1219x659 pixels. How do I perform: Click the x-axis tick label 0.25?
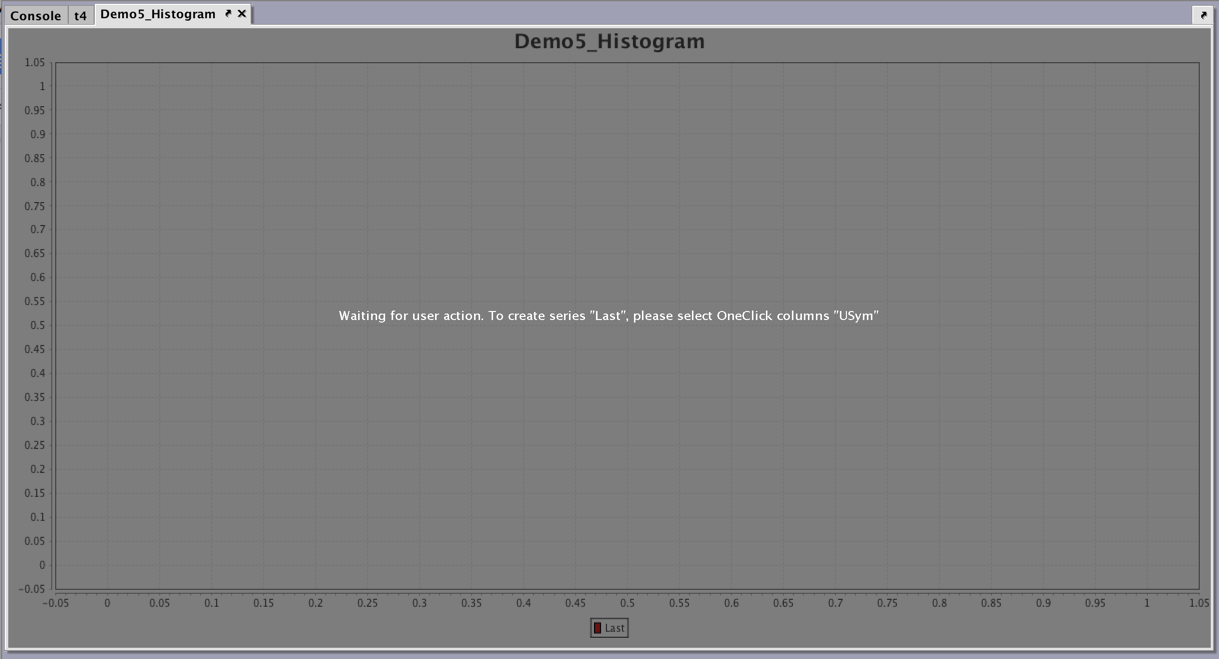367,603
